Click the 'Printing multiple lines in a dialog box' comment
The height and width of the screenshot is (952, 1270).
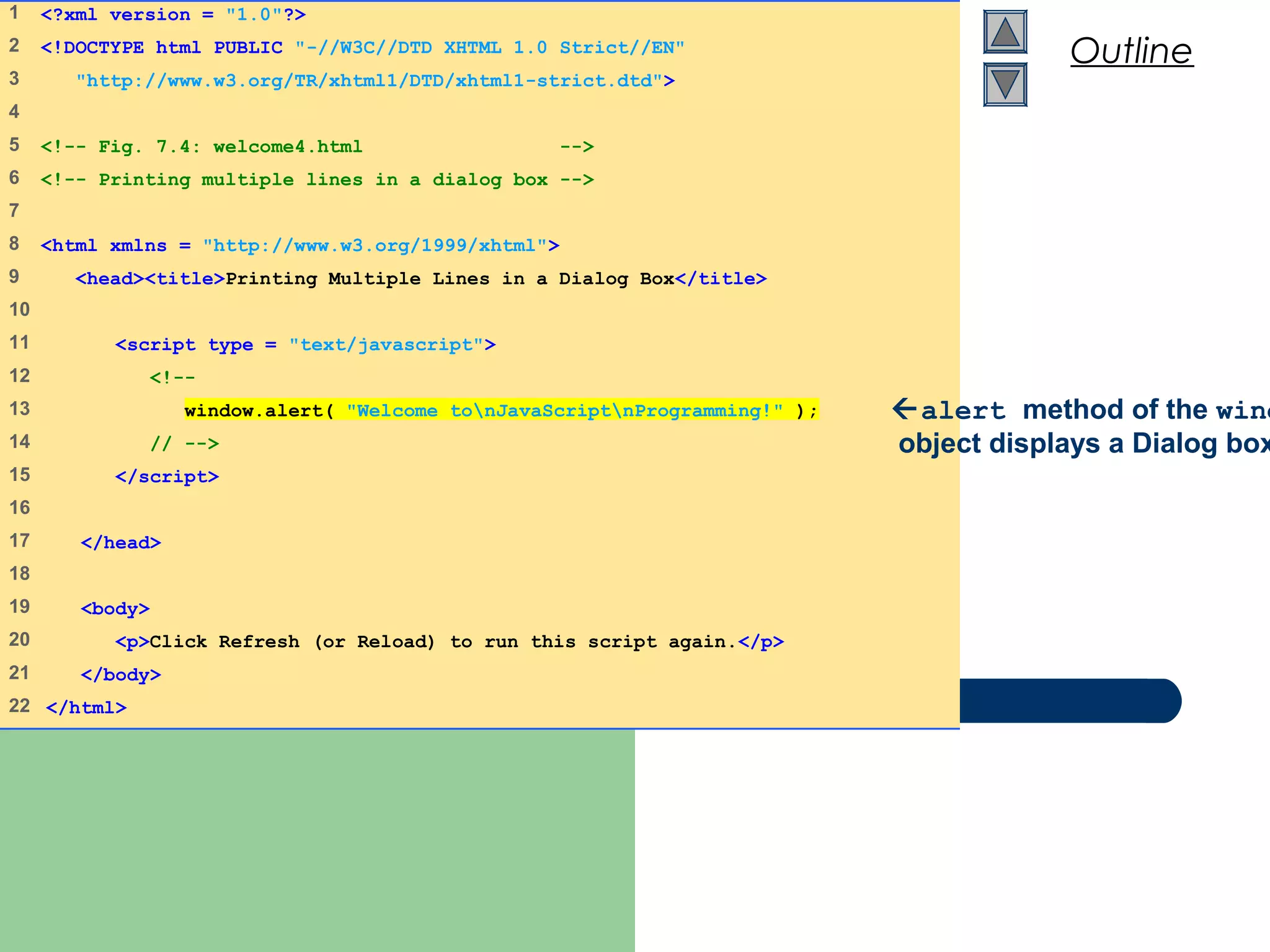coord(317,180)
